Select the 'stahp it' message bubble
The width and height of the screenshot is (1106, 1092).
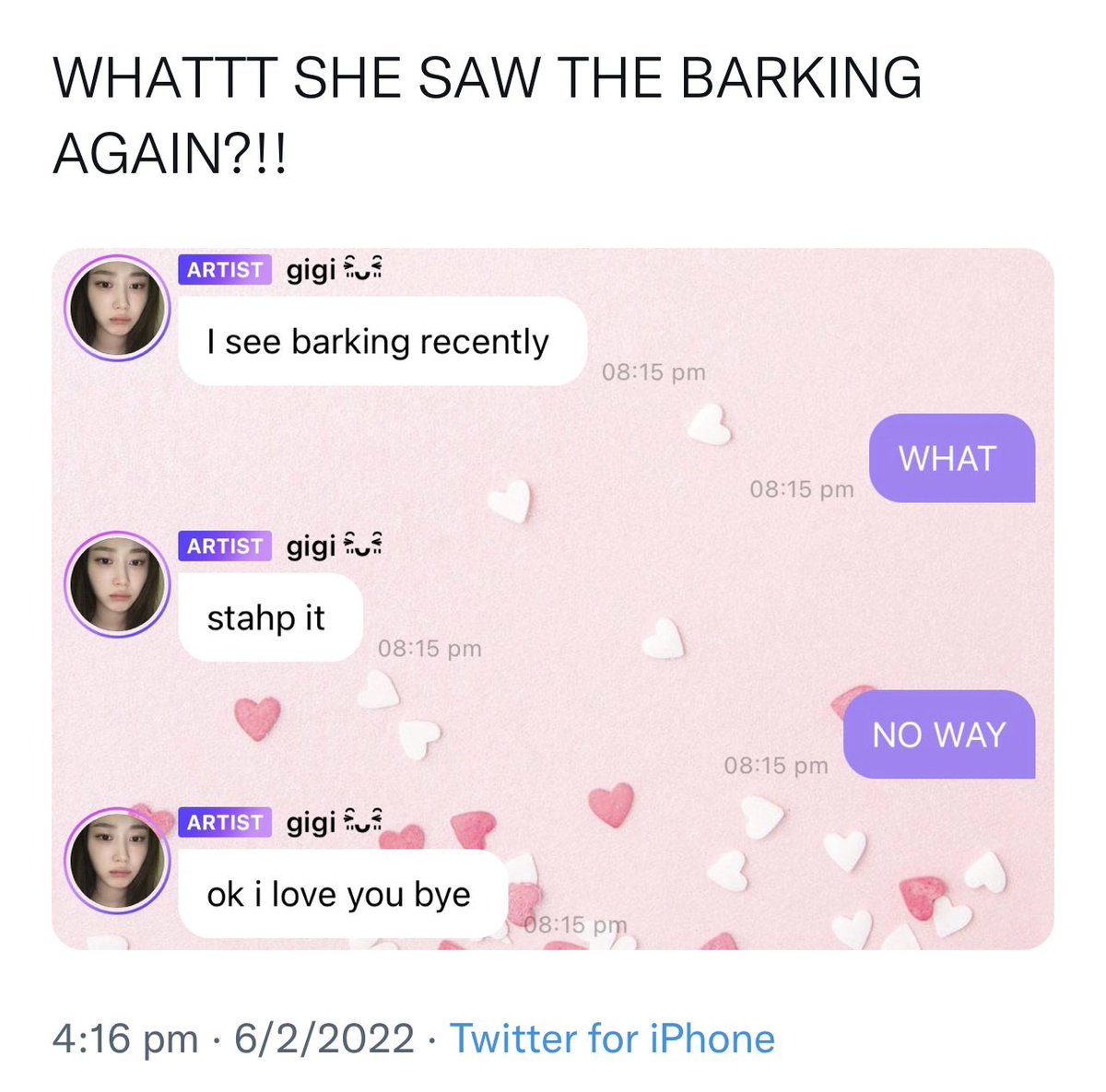pyautogui.click(x=270, y=616)
